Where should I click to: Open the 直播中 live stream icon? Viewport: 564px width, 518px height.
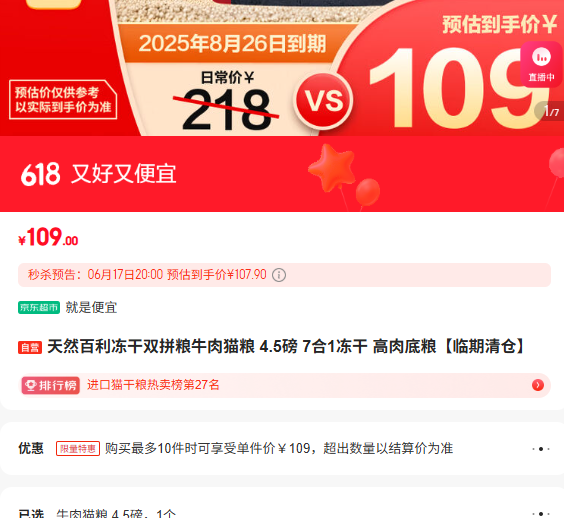tap(541, 64)
